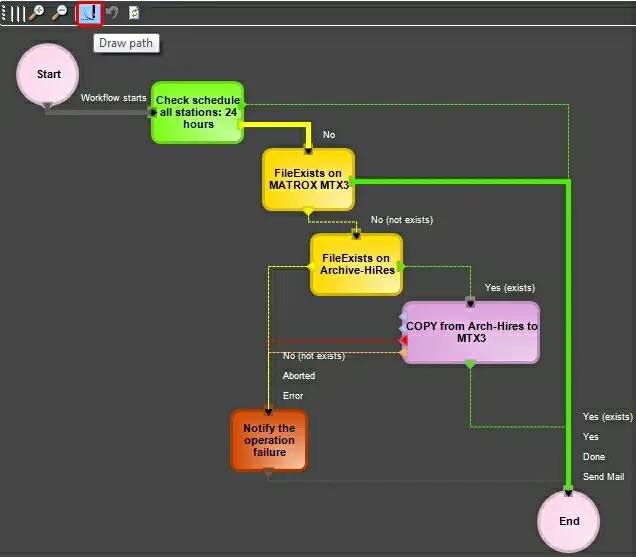This screenshot has width=636, height=557.
Task: Click the refresh workflow icon
Action: pos(133,13)
